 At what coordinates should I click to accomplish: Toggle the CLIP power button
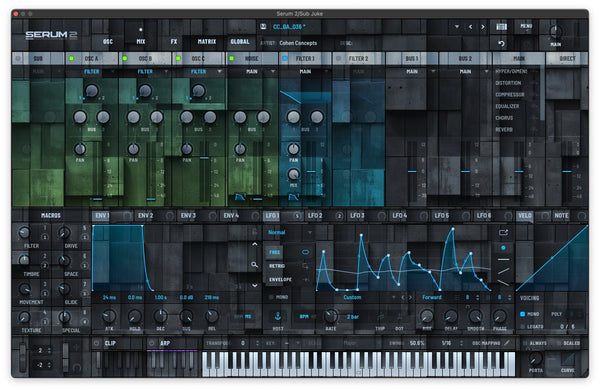(x=97, y=343)
